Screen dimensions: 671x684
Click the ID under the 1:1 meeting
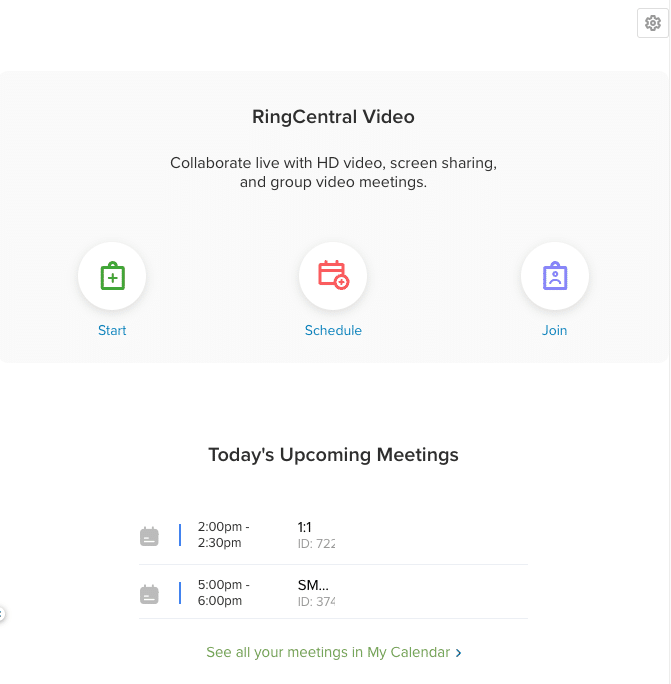[316, 544]
